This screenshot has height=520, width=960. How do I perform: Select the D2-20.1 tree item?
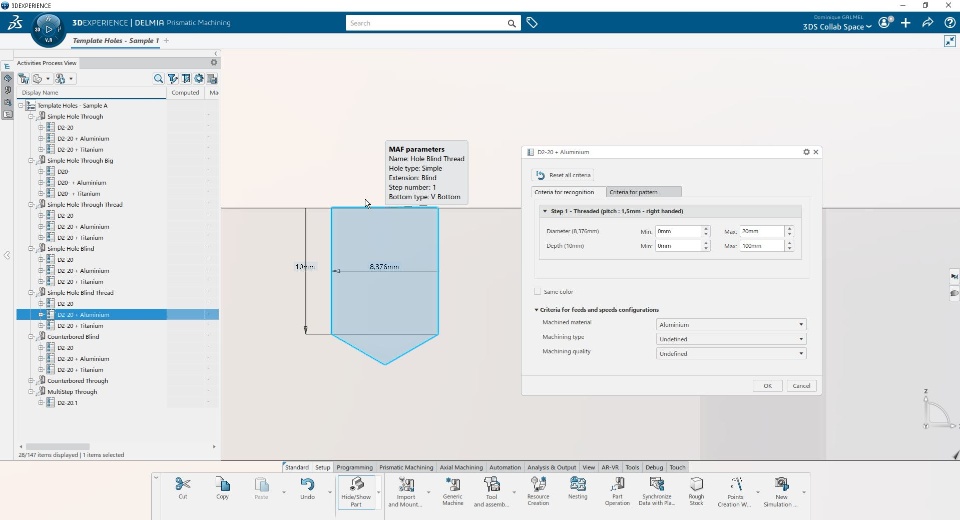(67, 403)
